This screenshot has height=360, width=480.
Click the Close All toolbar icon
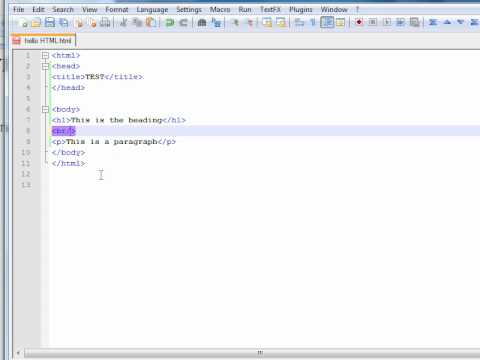coord(92,23)
